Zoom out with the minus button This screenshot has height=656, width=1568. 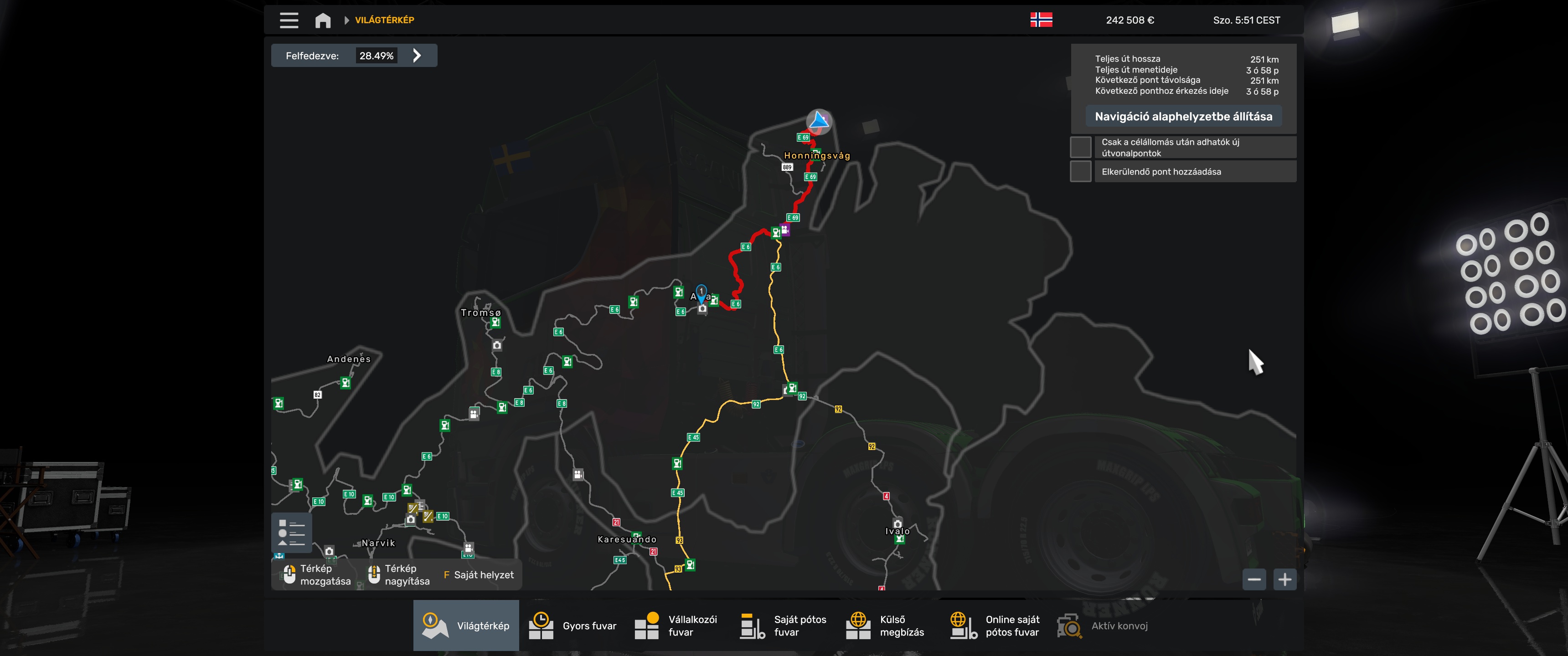point(1253,579)
